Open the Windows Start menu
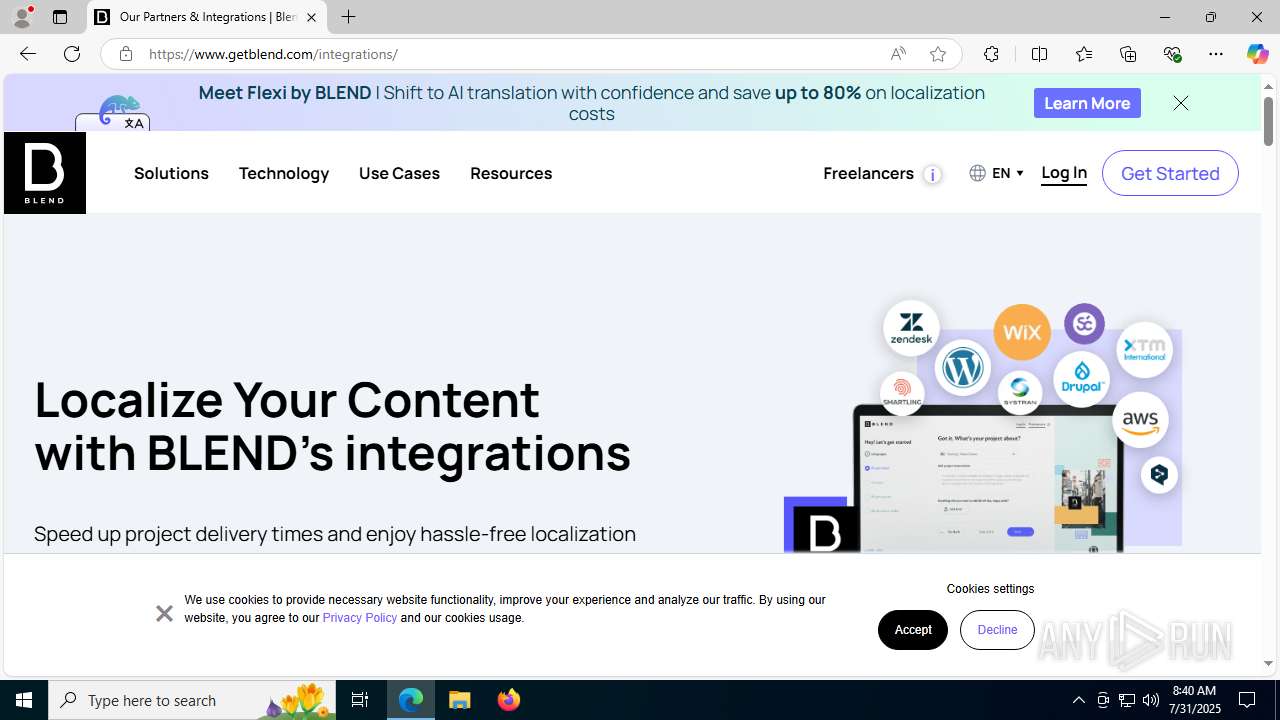The width and height of the screenshot is (1280, 720). [24, 700]
